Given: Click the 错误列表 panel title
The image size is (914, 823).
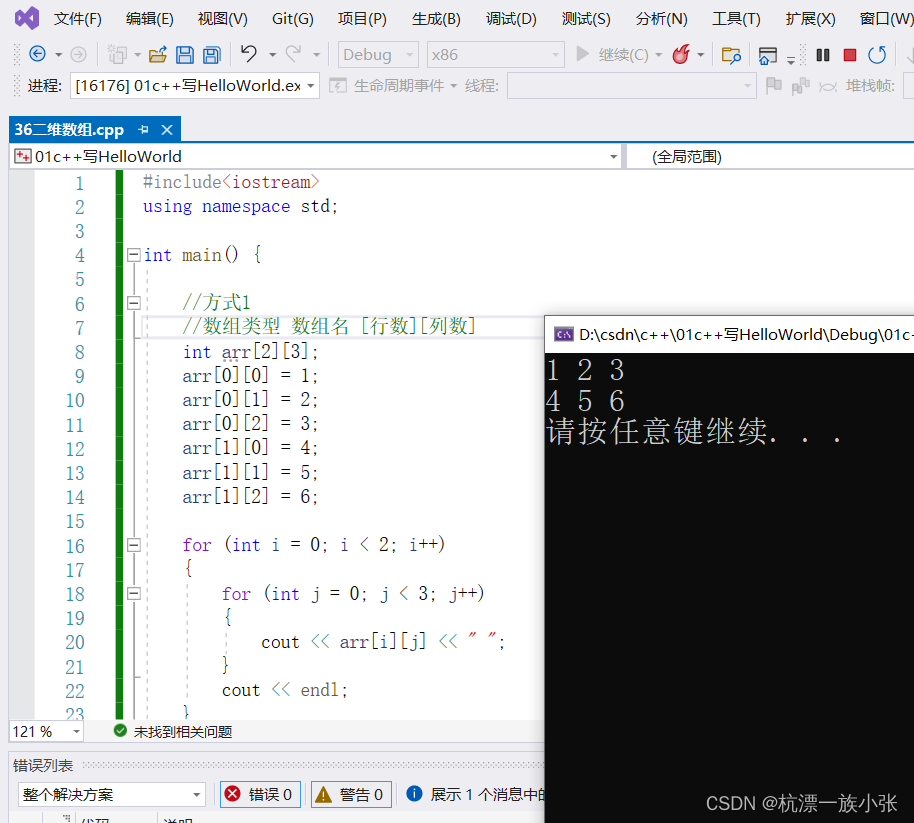Looking at the screenshot, I should [x=43, y=765].
